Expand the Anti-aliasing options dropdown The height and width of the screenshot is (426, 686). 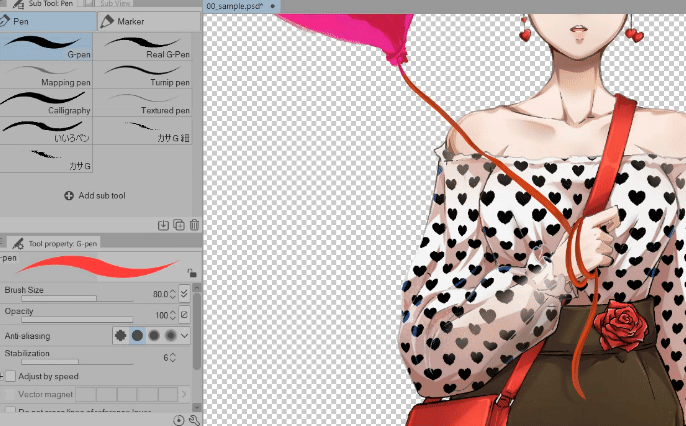pos(185,335)
